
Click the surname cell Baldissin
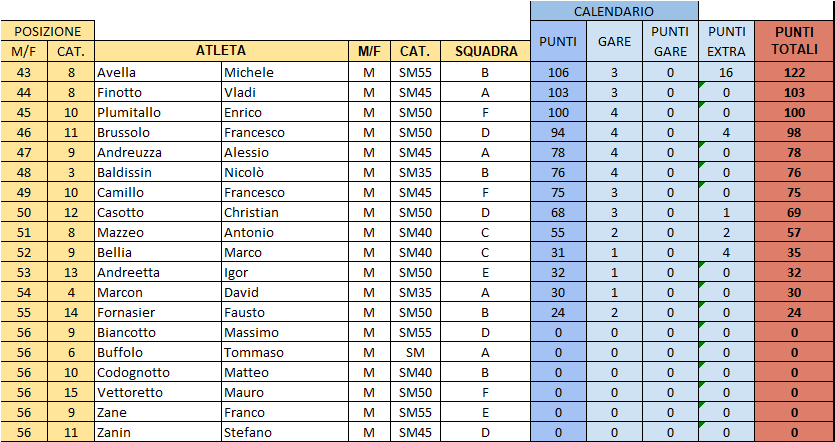pyautogui.click(x=157, y=172)
